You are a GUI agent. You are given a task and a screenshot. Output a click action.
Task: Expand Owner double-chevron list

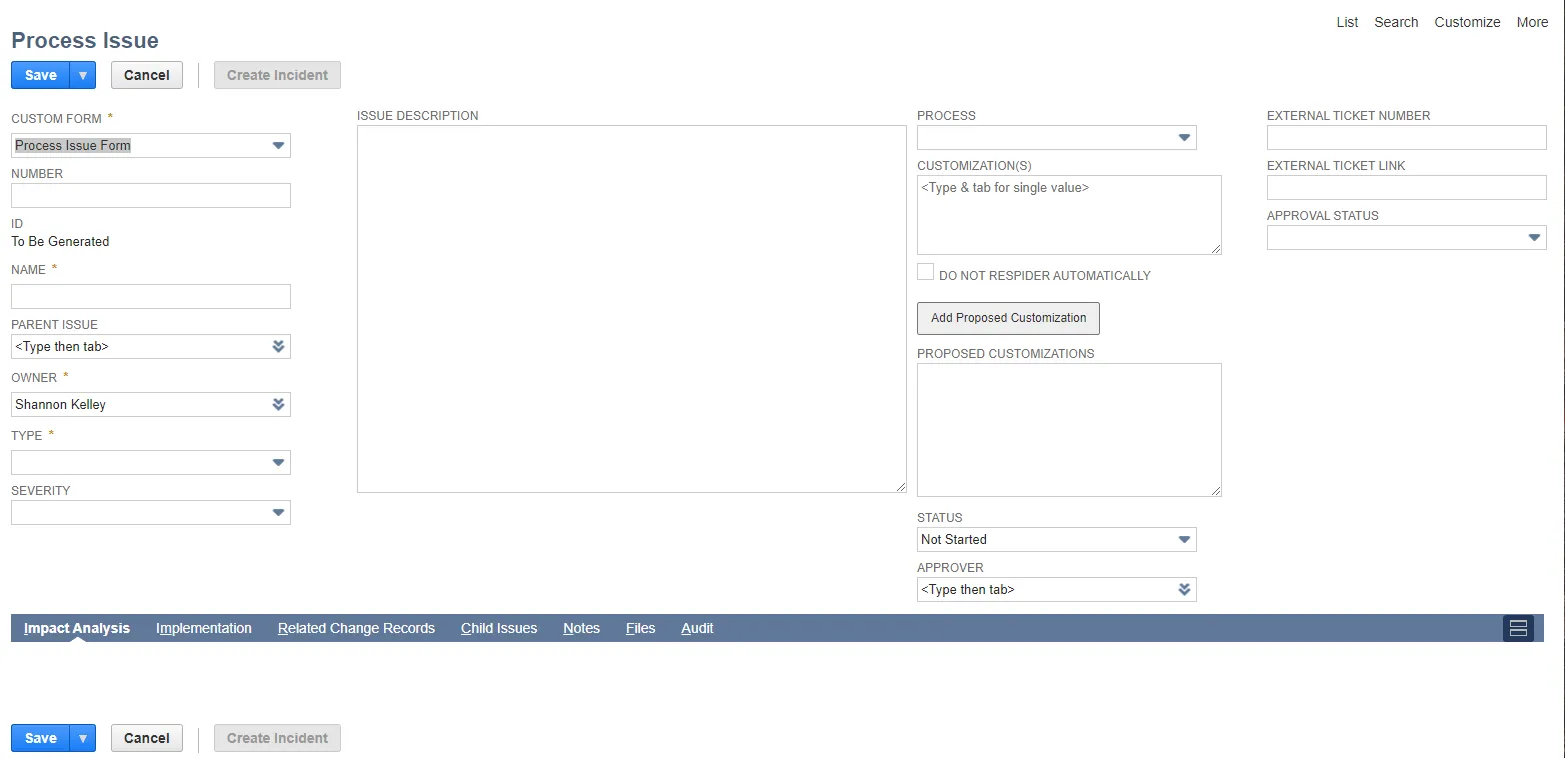pyautogui.click(x=279, y=404)
